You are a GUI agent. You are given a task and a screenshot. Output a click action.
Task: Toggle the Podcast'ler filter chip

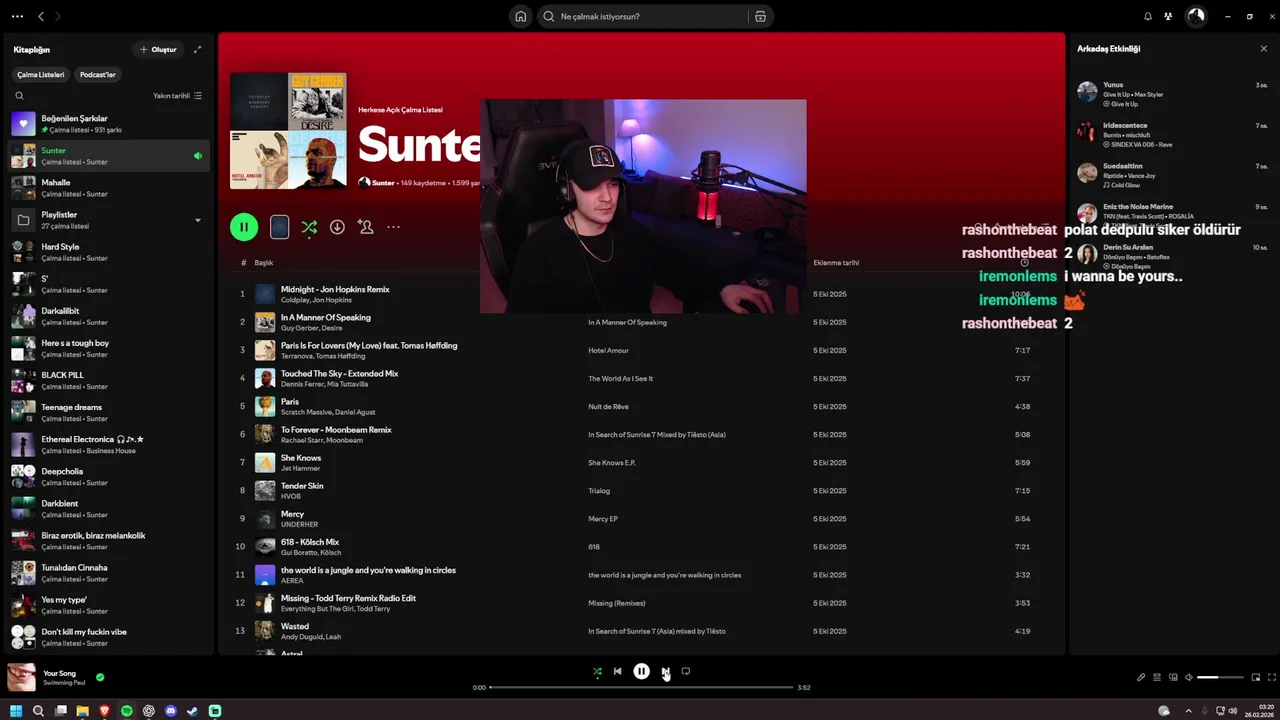98,74
